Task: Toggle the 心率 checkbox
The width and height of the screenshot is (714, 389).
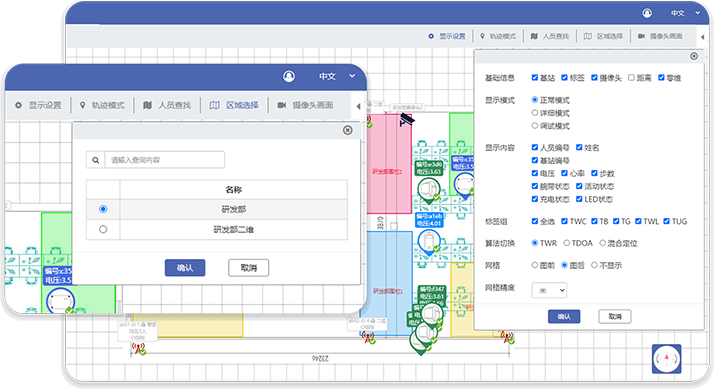Action: 565,173
